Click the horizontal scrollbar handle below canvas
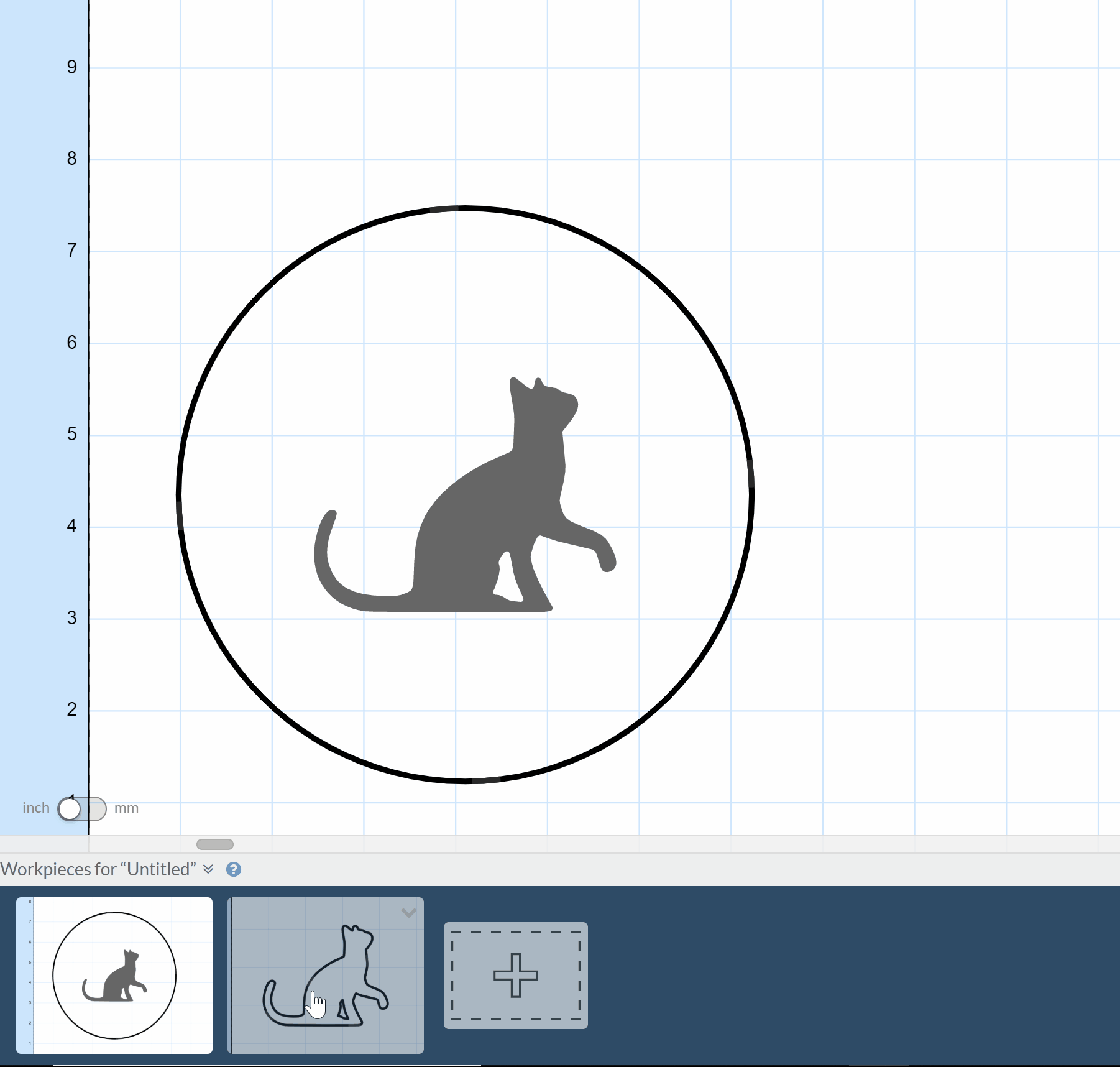Viewport: 1120px width, 1067px height. click(x=215, y=844)
